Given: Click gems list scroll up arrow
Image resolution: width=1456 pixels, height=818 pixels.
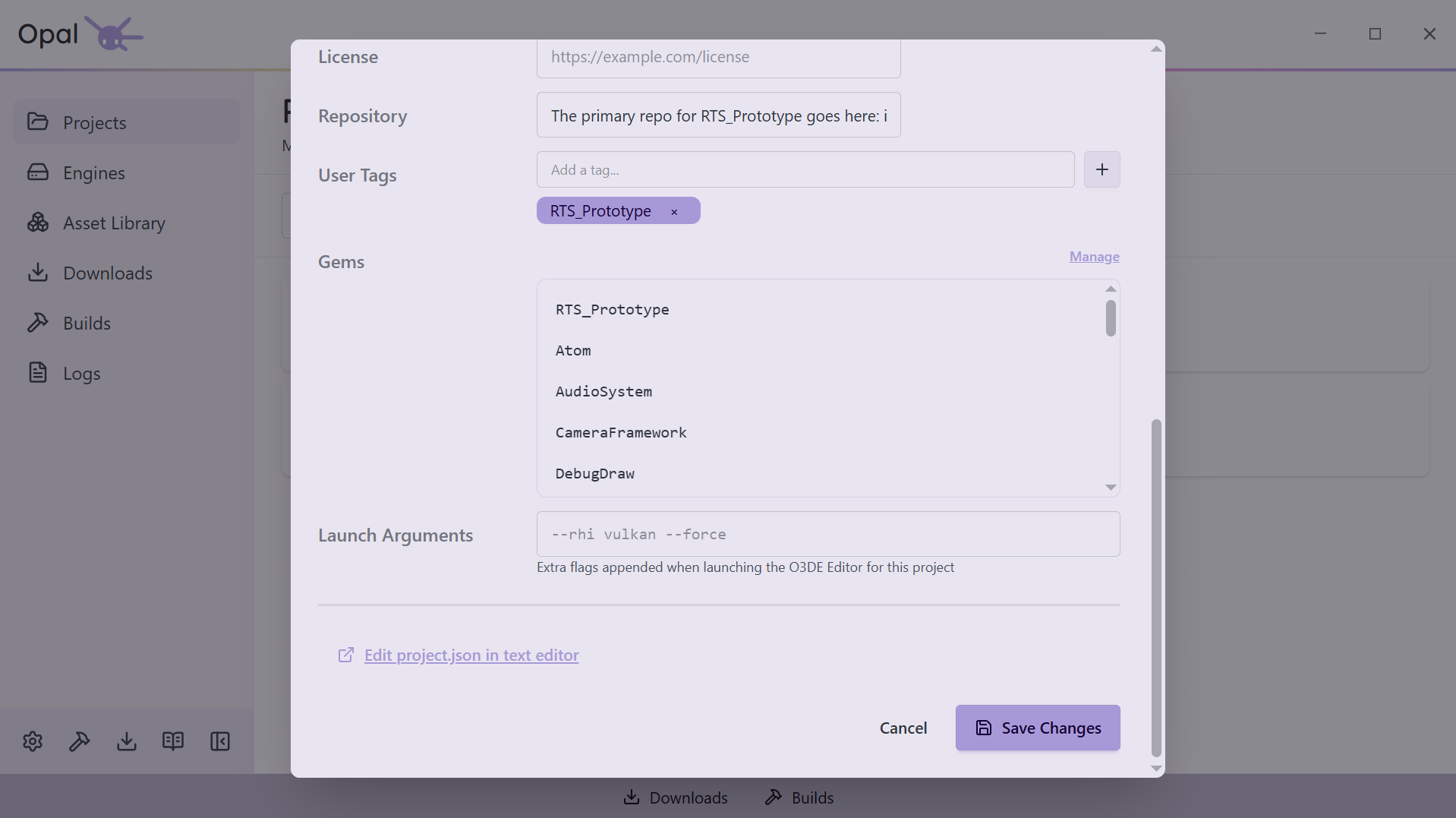Looking at the screenshot, I should click(1111, 289).
